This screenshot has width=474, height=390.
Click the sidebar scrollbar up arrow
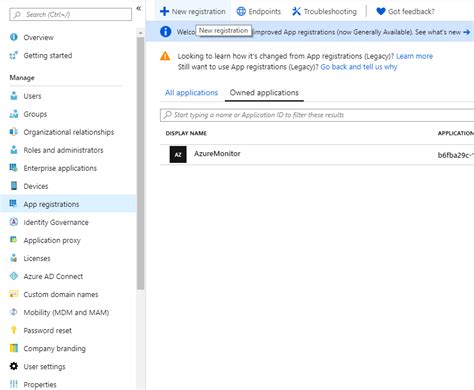pos(140,33)
